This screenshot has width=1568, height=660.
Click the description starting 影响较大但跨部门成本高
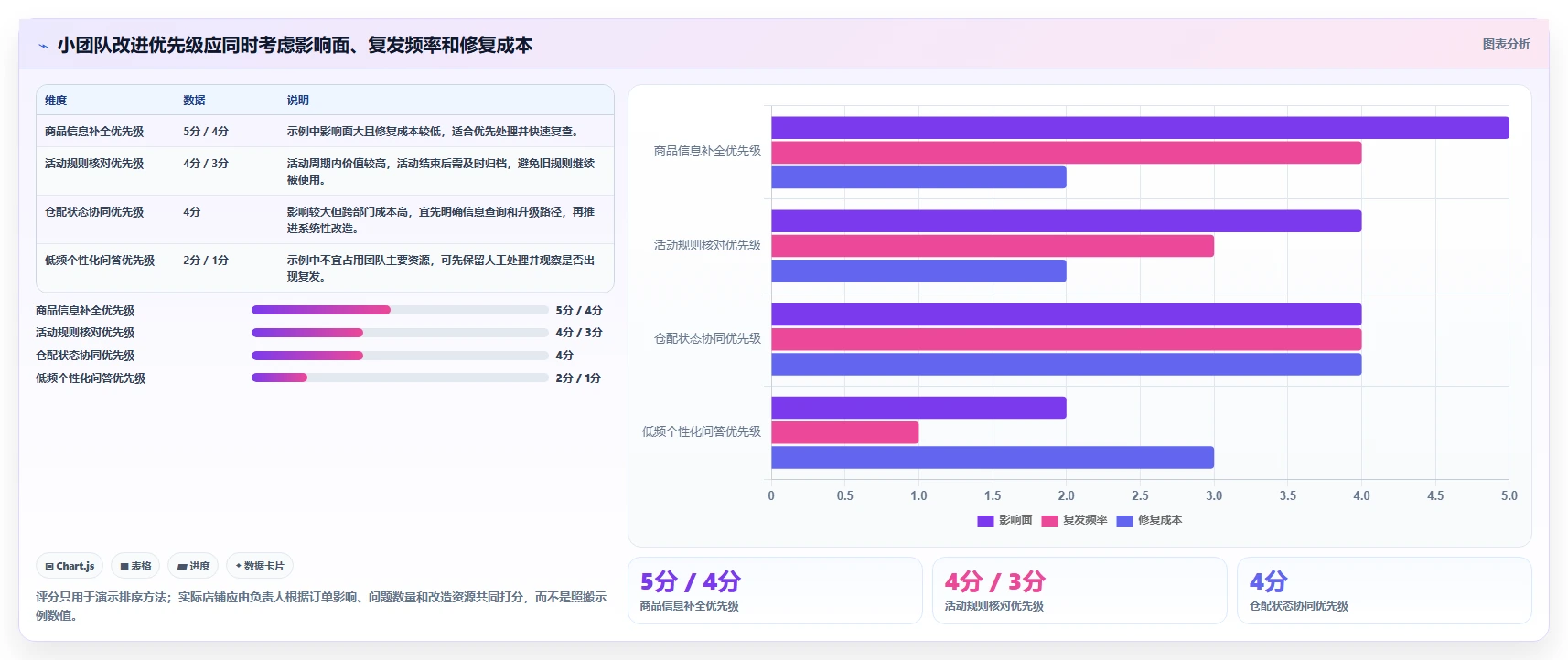click(x=441, y=220)
